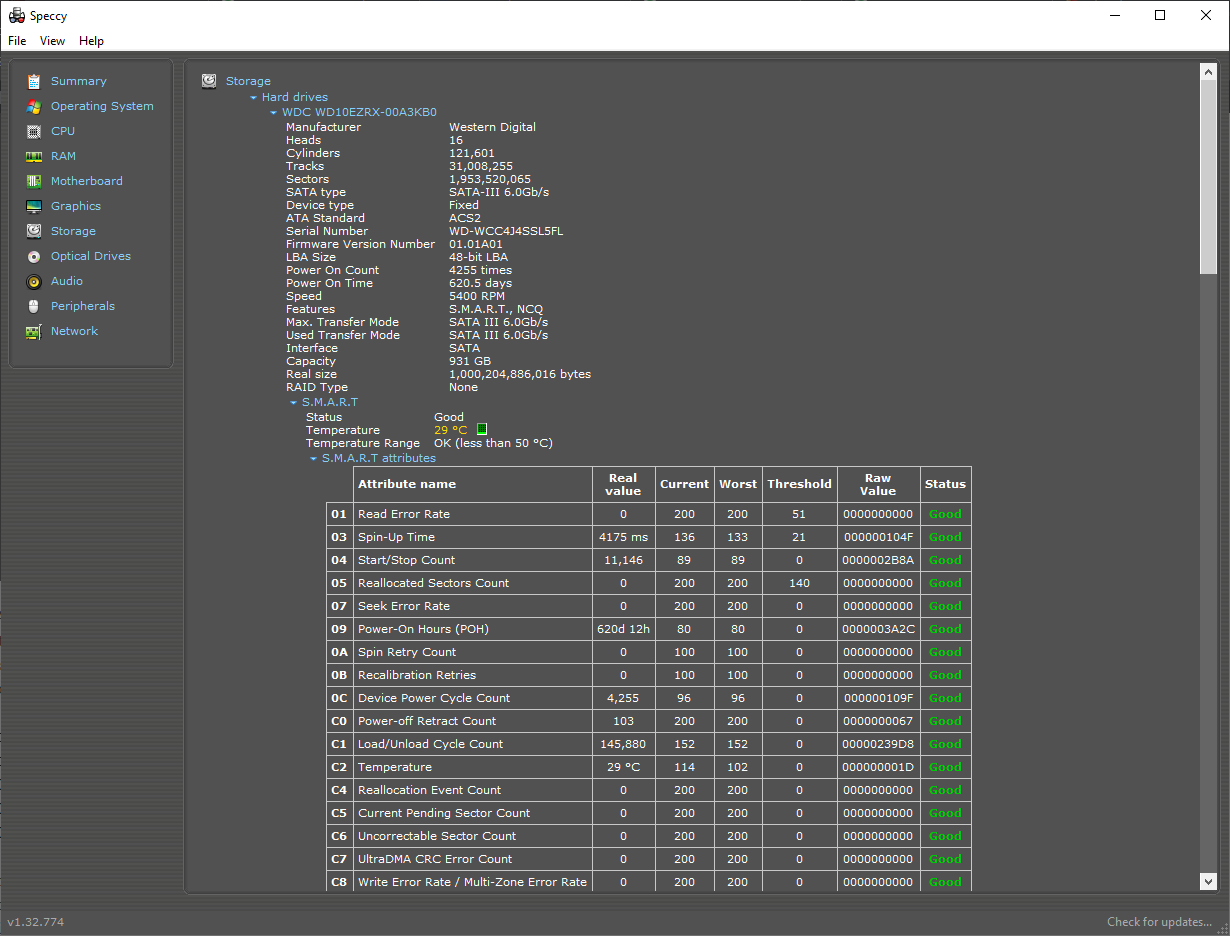Viewport: 1230px width, 936px height.
Task: Go to the Network section
Action: click(74, 331)
